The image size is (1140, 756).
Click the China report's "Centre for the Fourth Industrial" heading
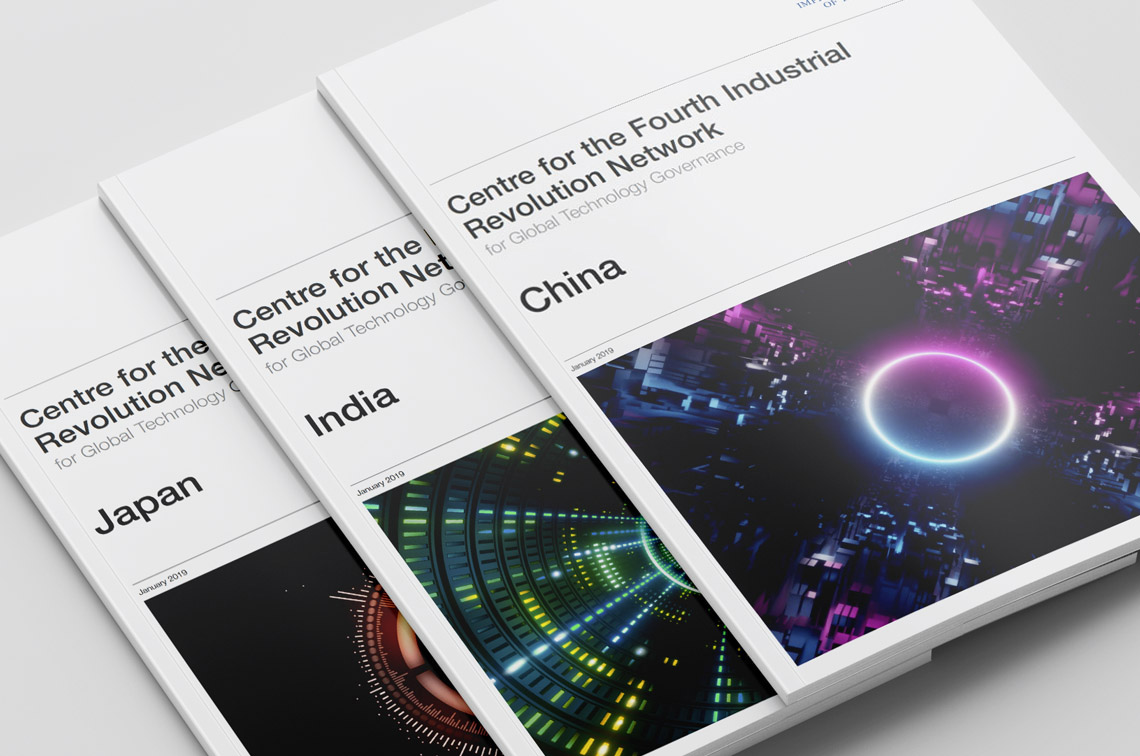tap(648, 127)
